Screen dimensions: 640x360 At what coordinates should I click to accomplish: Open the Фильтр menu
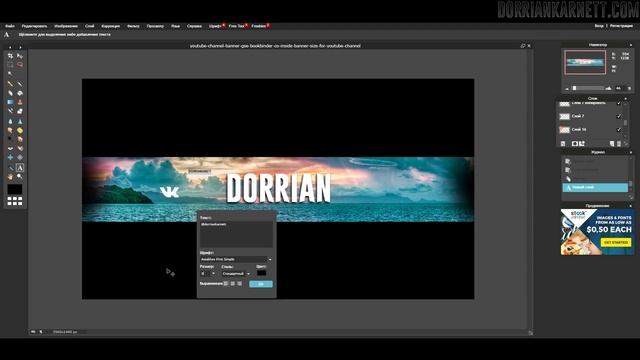[133, 26]
